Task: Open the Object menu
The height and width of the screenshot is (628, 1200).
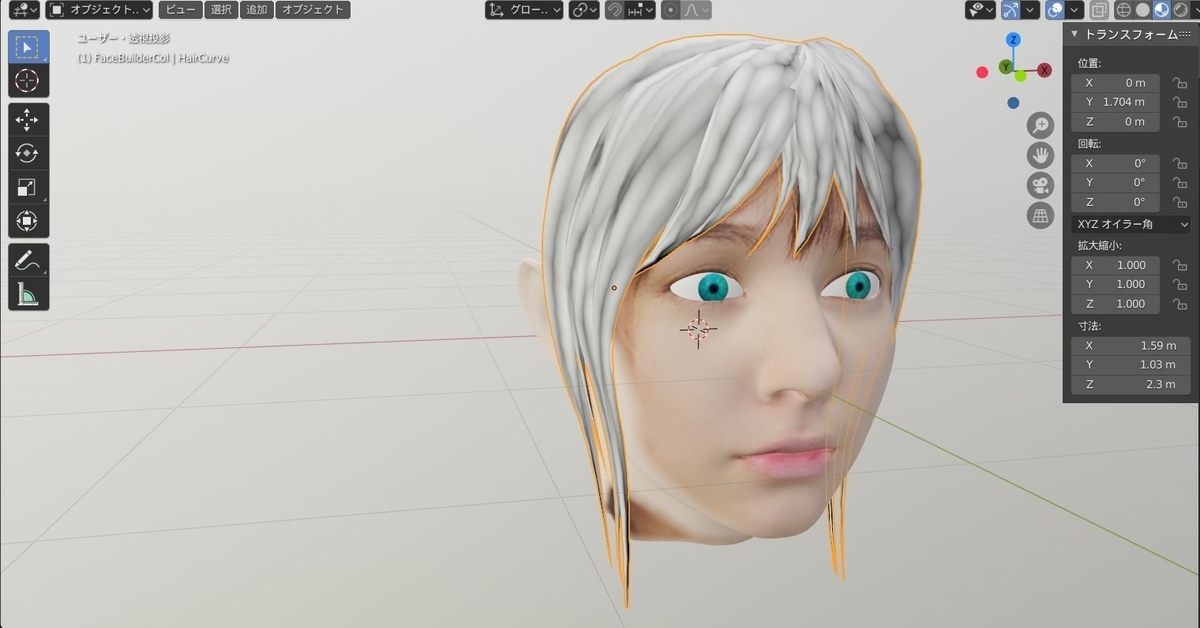Action: (313, 10)
